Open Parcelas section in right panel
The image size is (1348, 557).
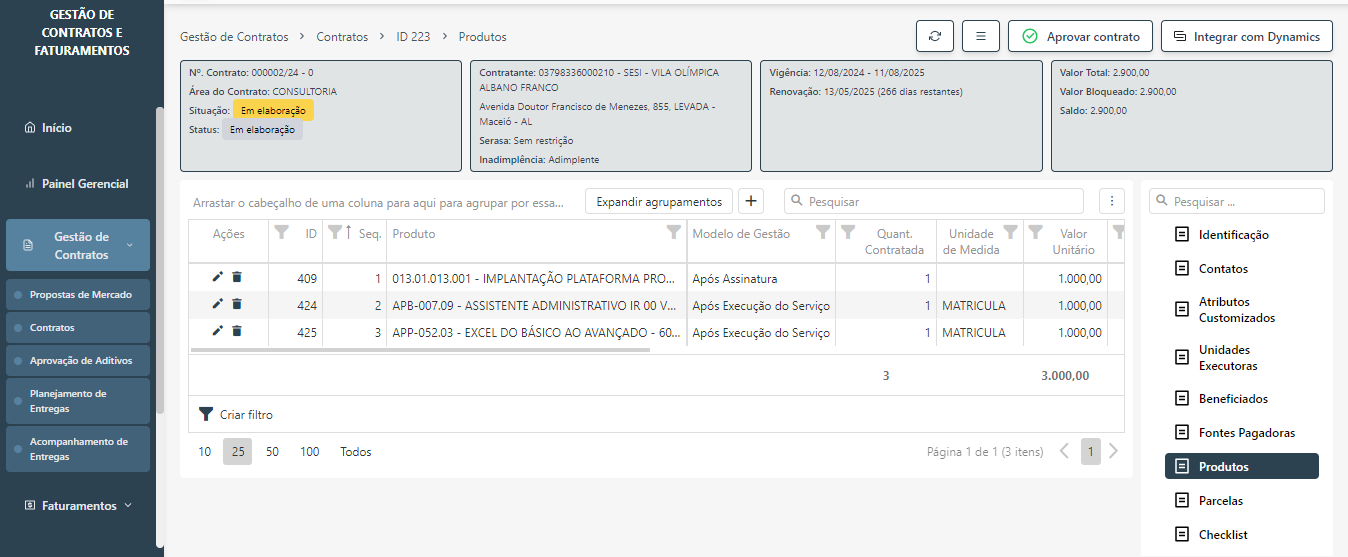point(1220,501)
